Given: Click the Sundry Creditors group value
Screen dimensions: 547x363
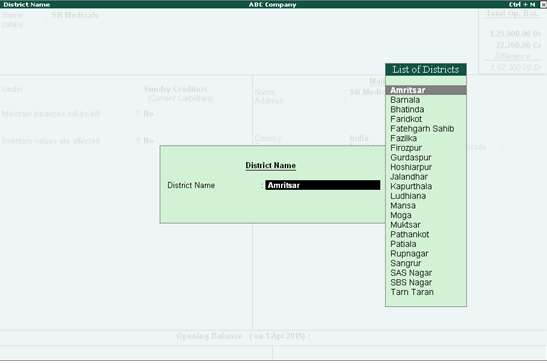Looking at the screenshot, I should pos(175,89).
